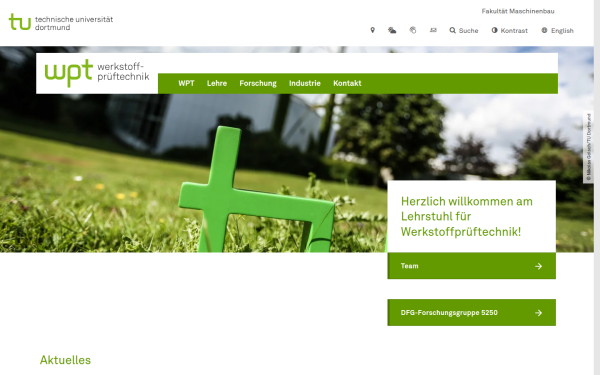
Task: Click the hand icon in top bar
Action: point(412,30)
